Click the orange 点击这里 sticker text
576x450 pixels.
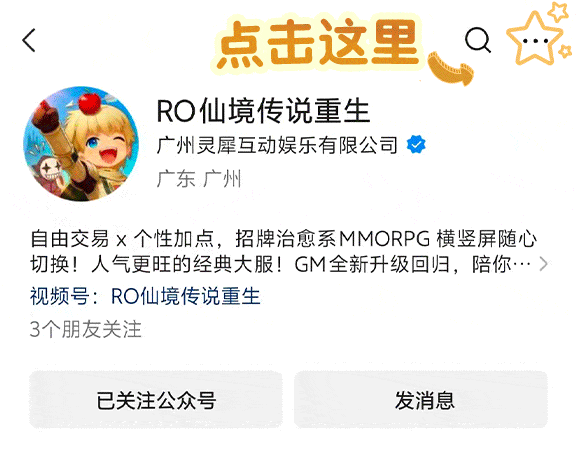coord(318,44)
